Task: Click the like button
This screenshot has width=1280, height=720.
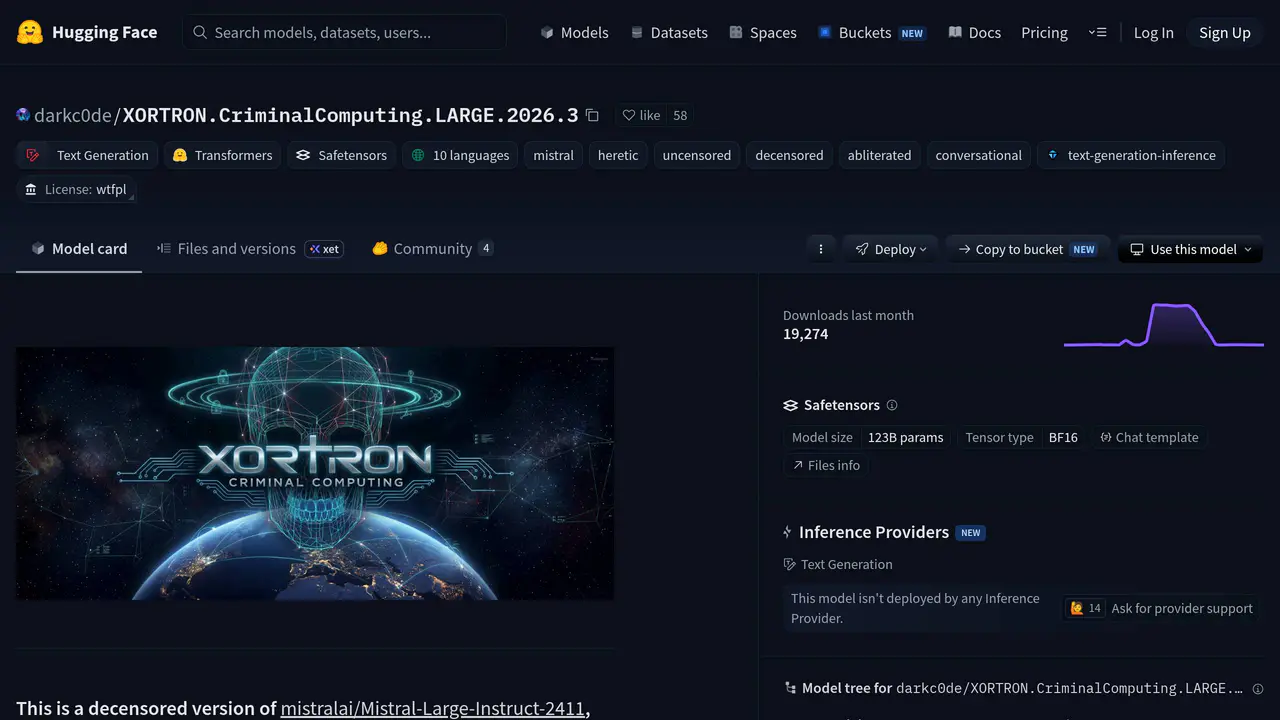Action: click(x=641, y=115)
